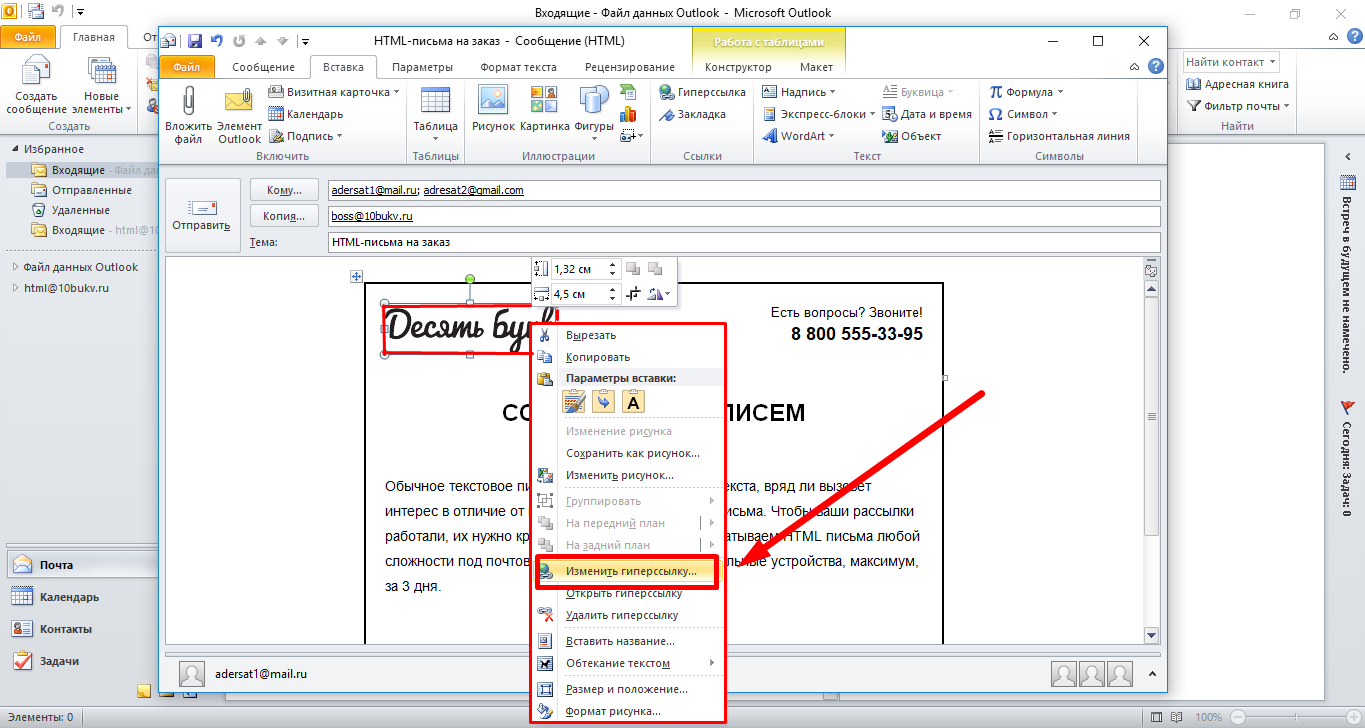Open the Text Box (Надпись) dropdown

tap(801, 92)
